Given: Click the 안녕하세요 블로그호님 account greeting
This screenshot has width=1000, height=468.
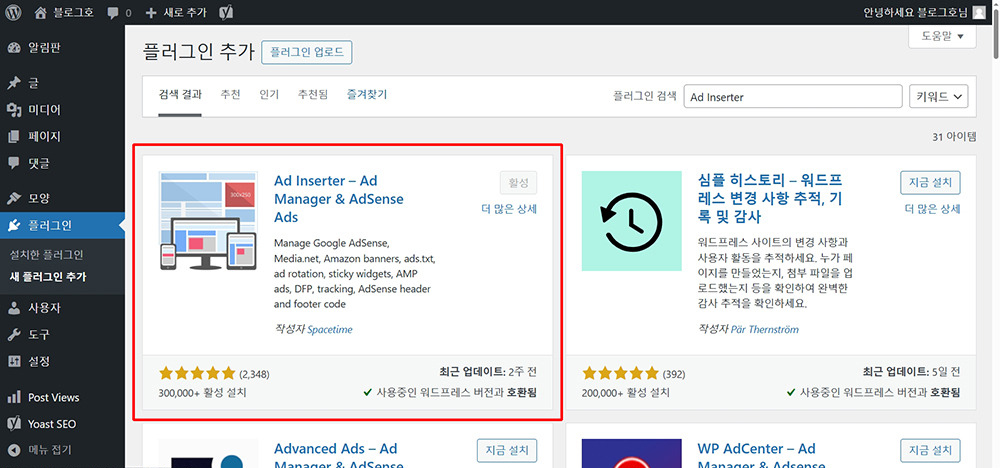Looking at the screenshot, I should point(915,12).
